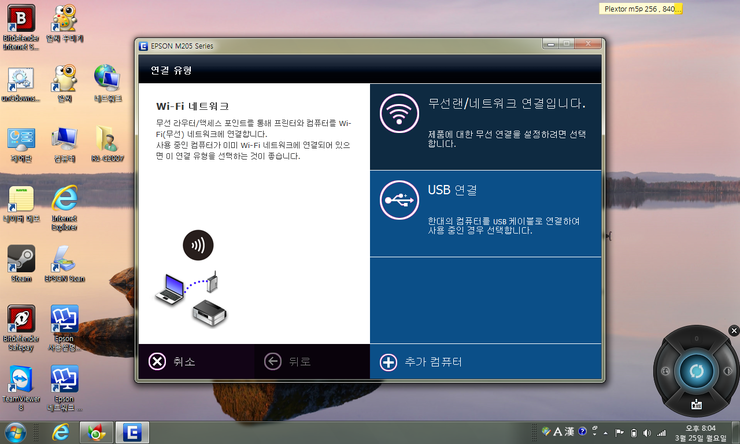The width and height of the screenshot is (740, 444).
Task: Switch to the Chrome taskbar button
Action: pyautogui.click(x=96, y=431)
